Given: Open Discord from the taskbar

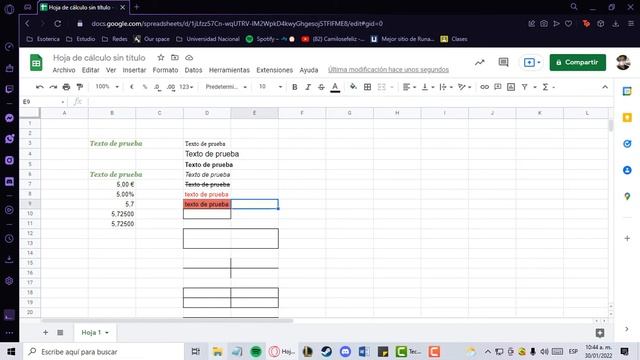Looking at the screenshot, I should 345,351.
